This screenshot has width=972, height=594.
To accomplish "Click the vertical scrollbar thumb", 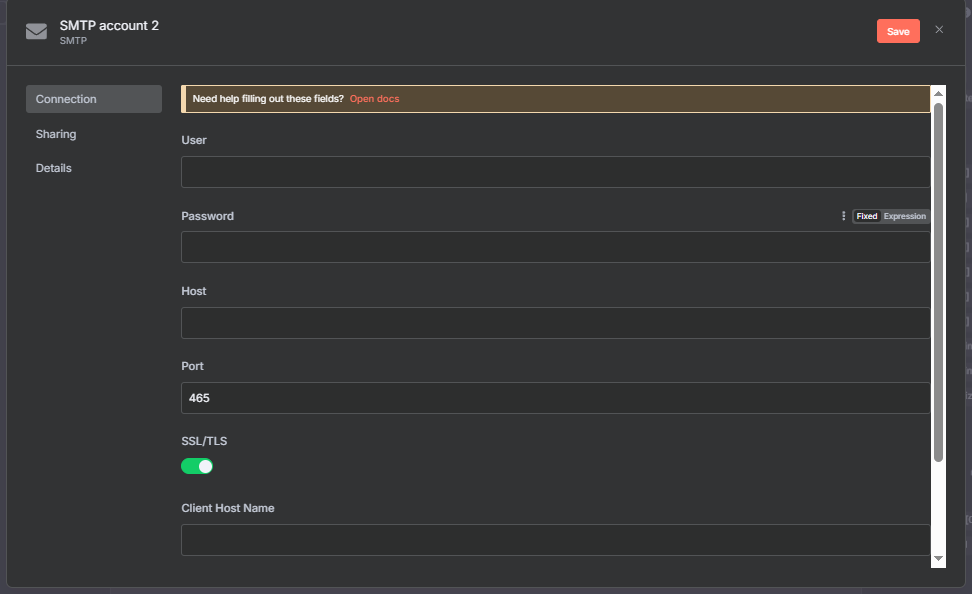I will [x=939, y=282].
